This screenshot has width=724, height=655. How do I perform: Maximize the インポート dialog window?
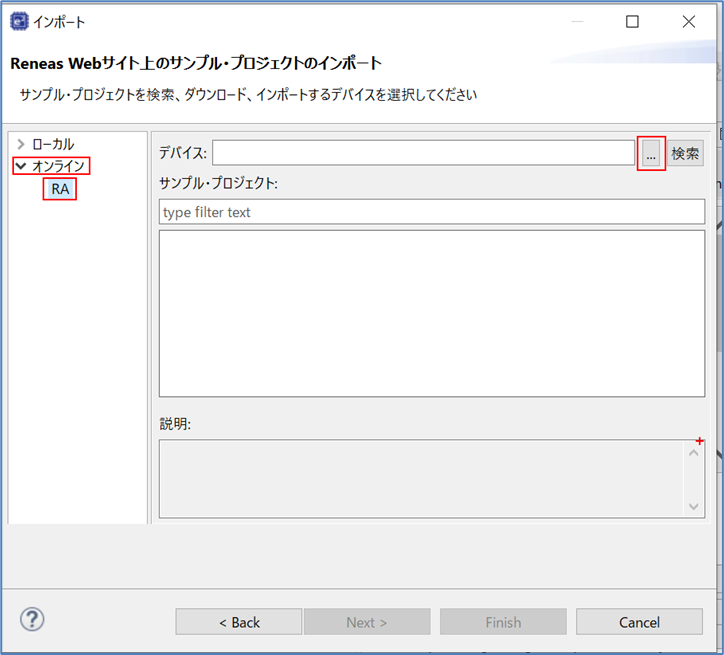click(632, 22)
